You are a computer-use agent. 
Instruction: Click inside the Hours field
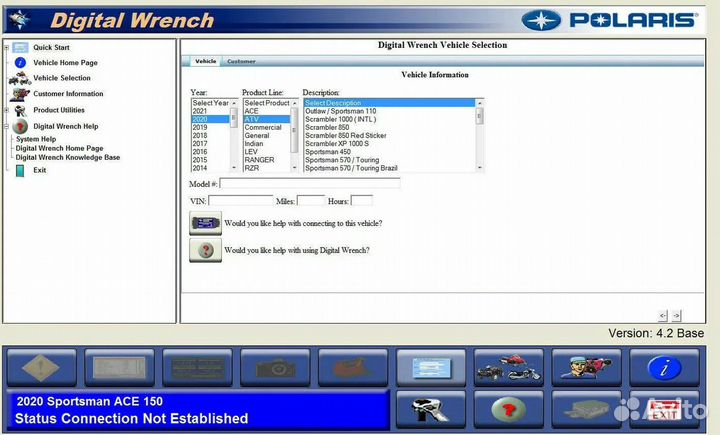362,201
